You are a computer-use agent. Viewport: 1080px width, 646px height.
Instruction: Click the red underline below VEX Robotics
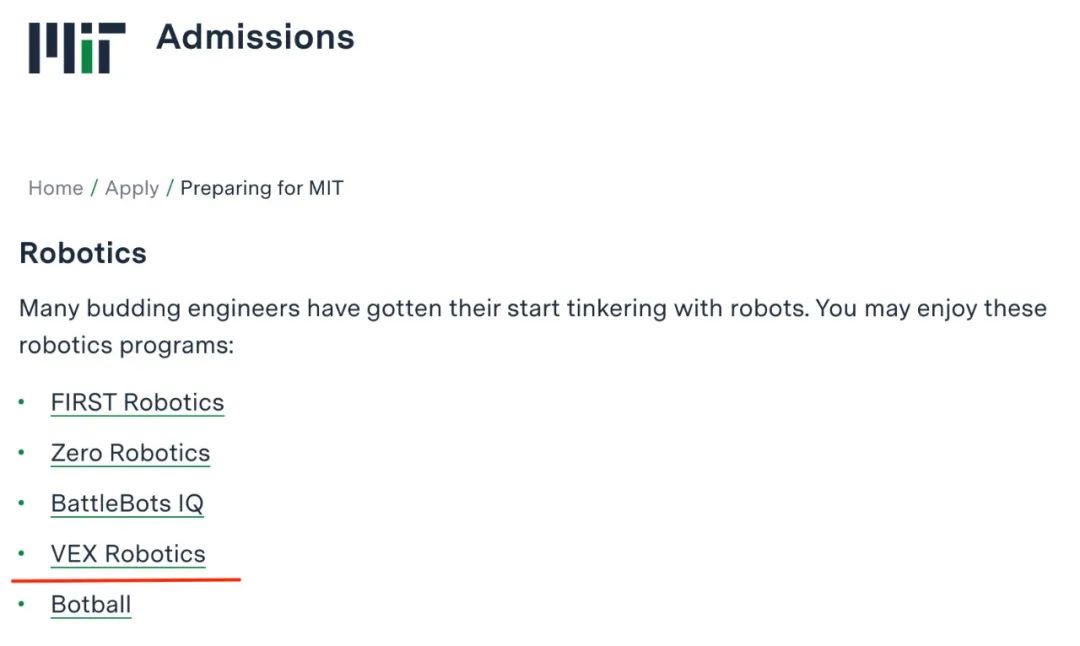[x=126, y=578]
